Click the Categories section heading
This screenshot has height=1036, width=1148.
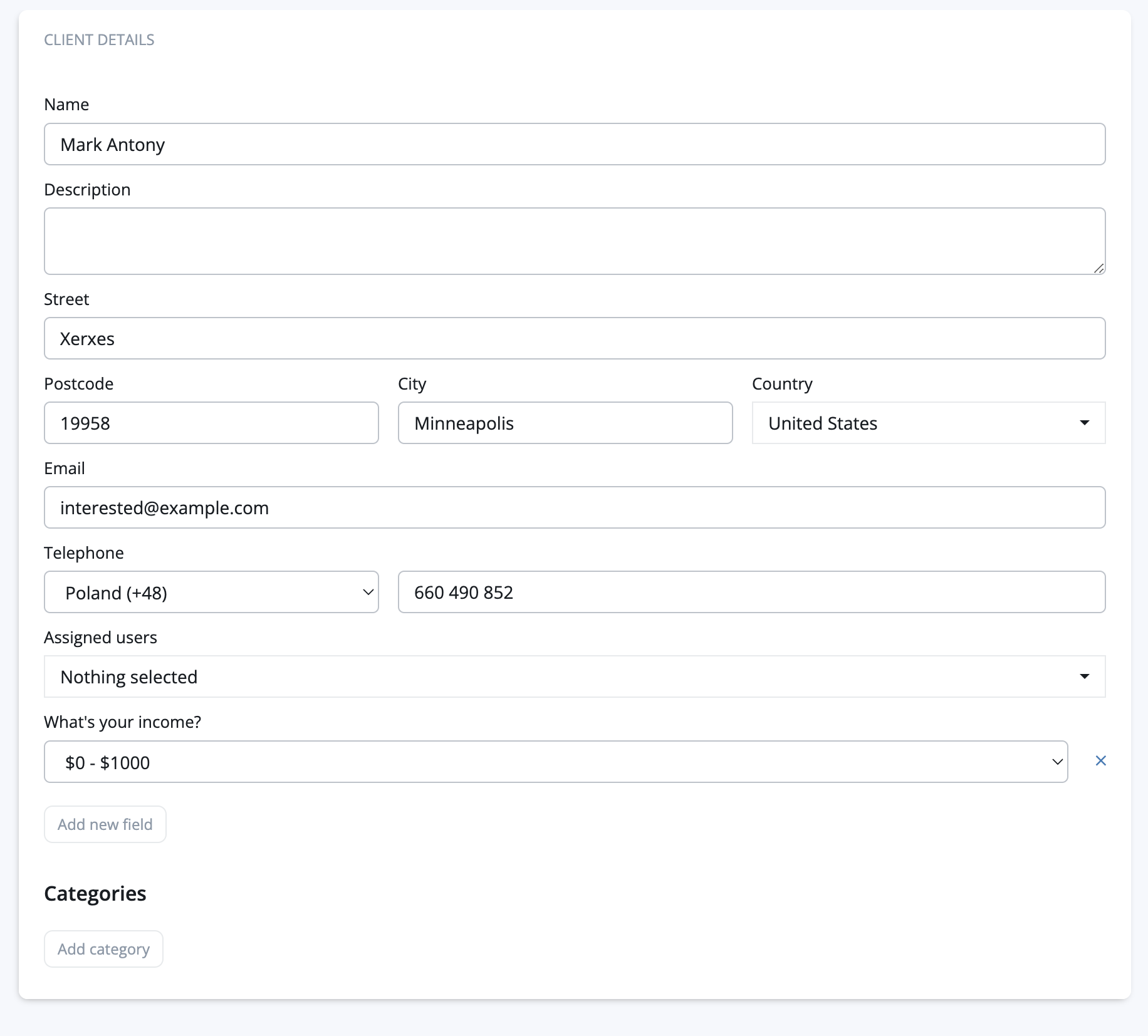[95, 894]
